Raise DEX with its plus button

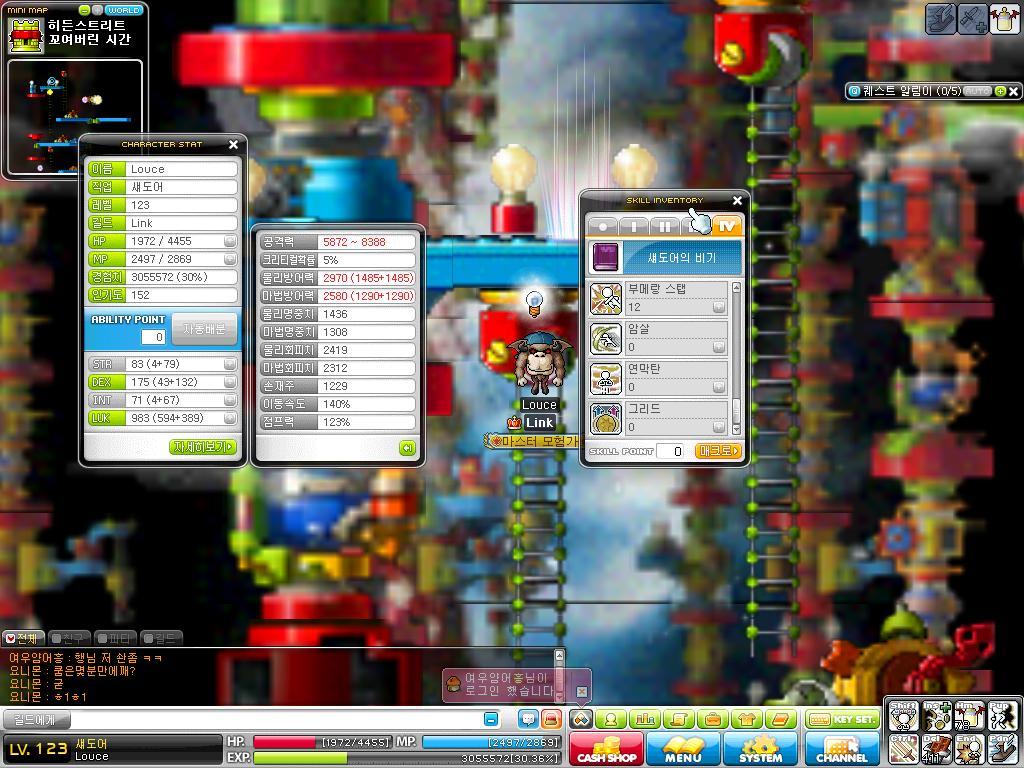click(229, 382)
